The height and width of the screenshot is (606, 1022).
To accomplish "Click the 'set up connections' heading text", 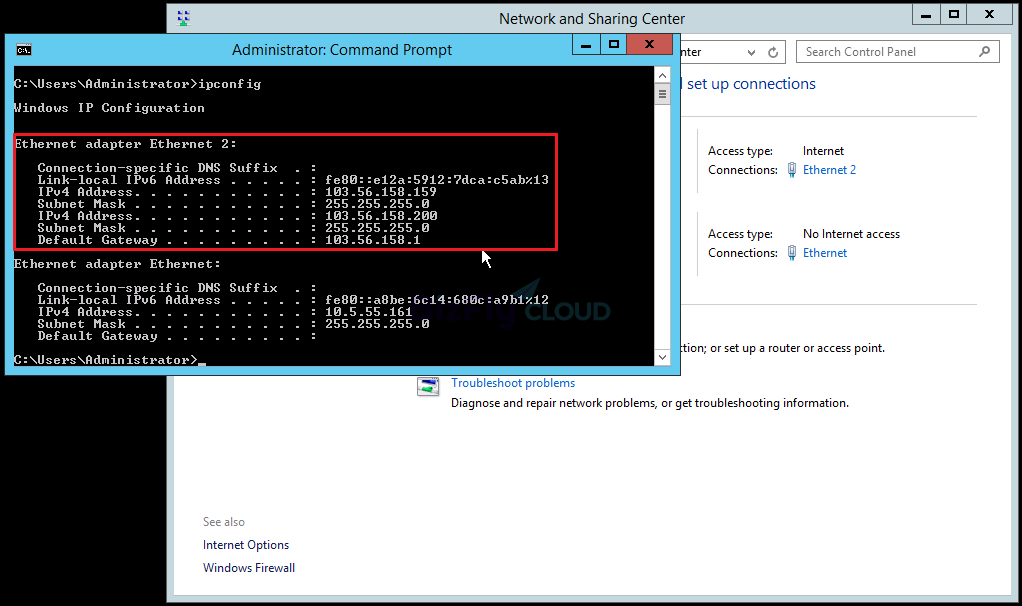I will (x=751, y=84).
